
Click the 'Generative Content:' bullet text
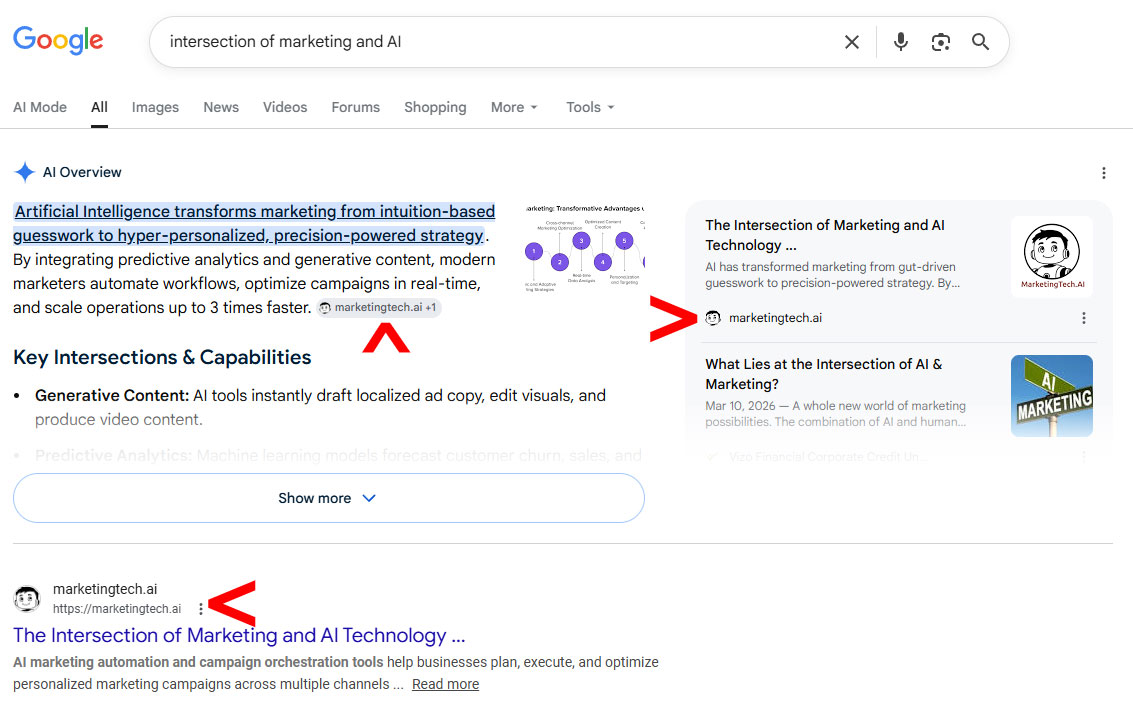tap(112, 395)
